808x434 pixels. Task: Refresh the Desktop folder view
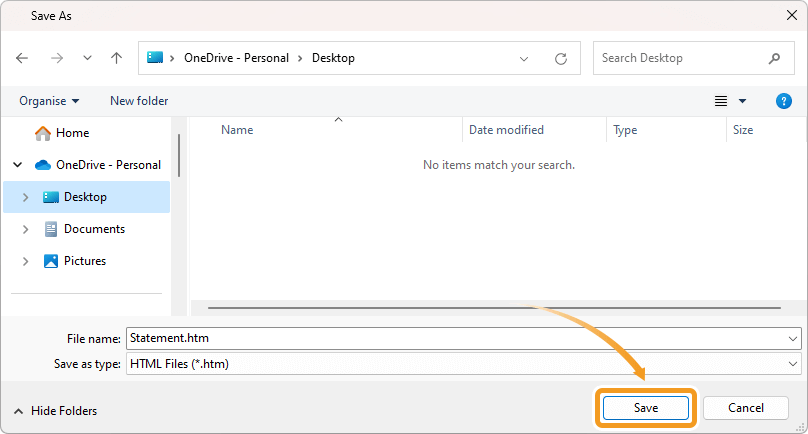[561, 59]
